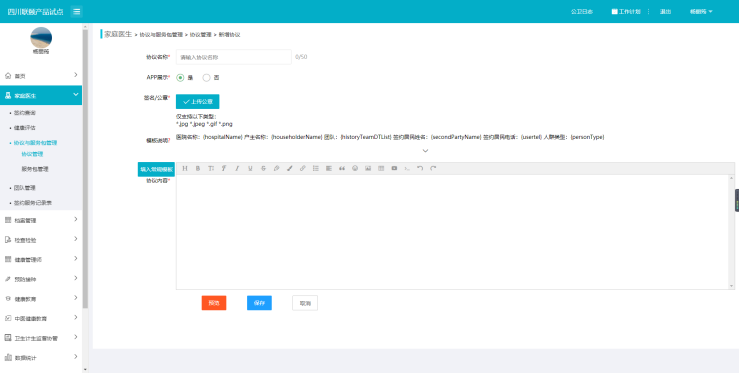Open the emoji picker icon
The image size is (740, 374).
(355, 169)
